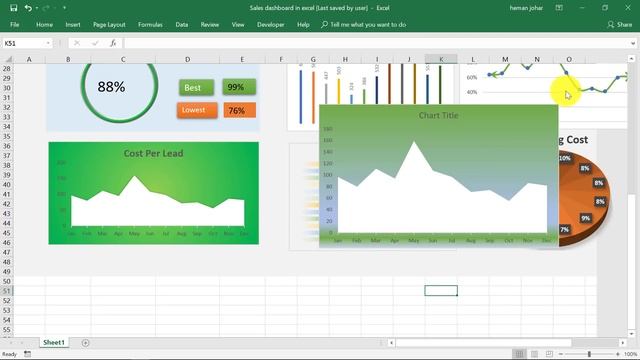Viewport: 640px width, 360px height.
Task: Click the Undo arrow icon
Action: coord(28,8)
